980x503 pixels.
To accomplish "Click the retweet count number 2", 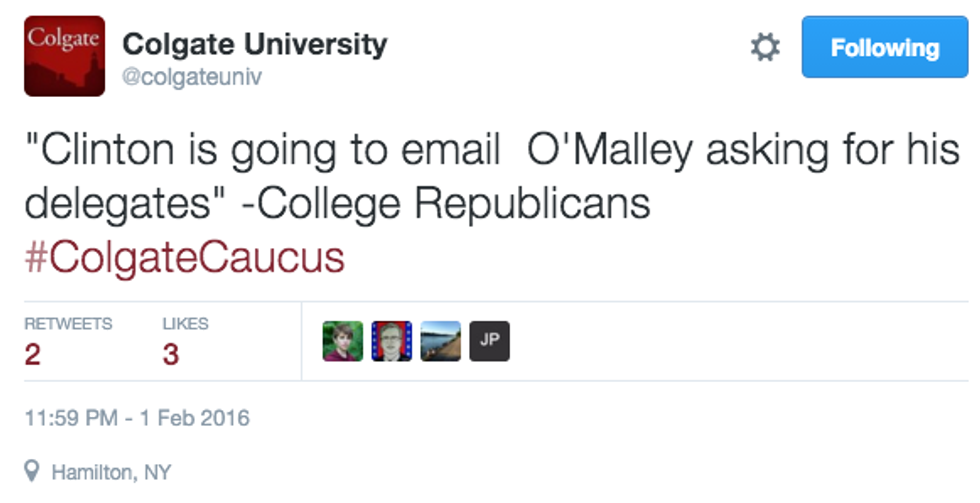I will (32, 354).
